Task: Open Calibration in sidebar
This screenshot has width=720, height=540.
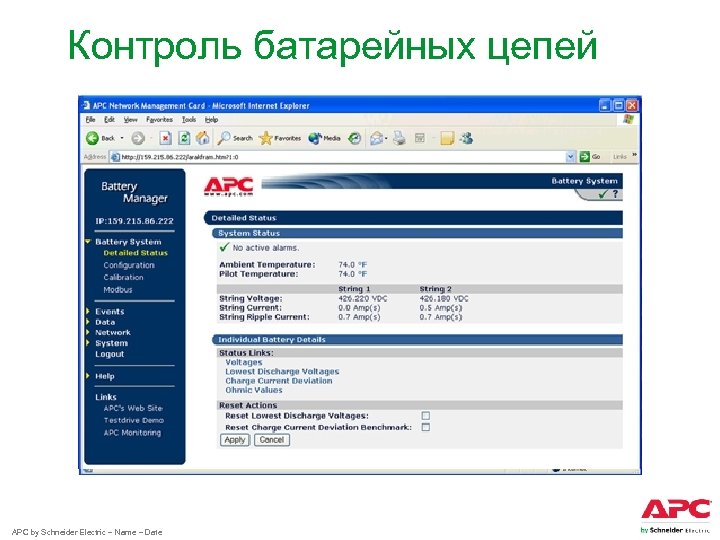Action: [123, 277]
